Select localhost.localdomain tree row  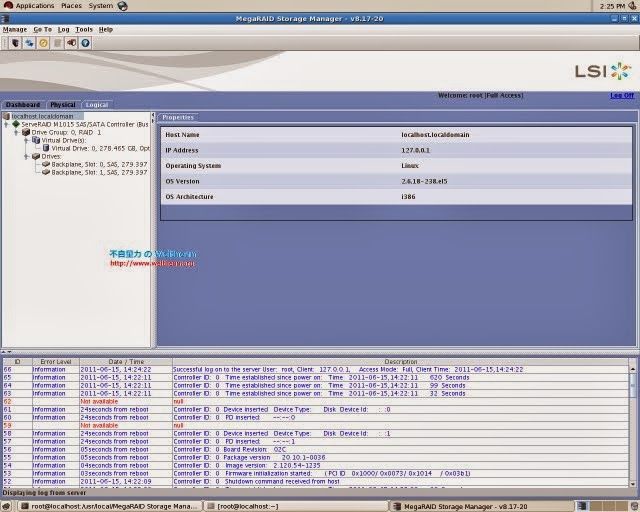(x=42, y=116)
